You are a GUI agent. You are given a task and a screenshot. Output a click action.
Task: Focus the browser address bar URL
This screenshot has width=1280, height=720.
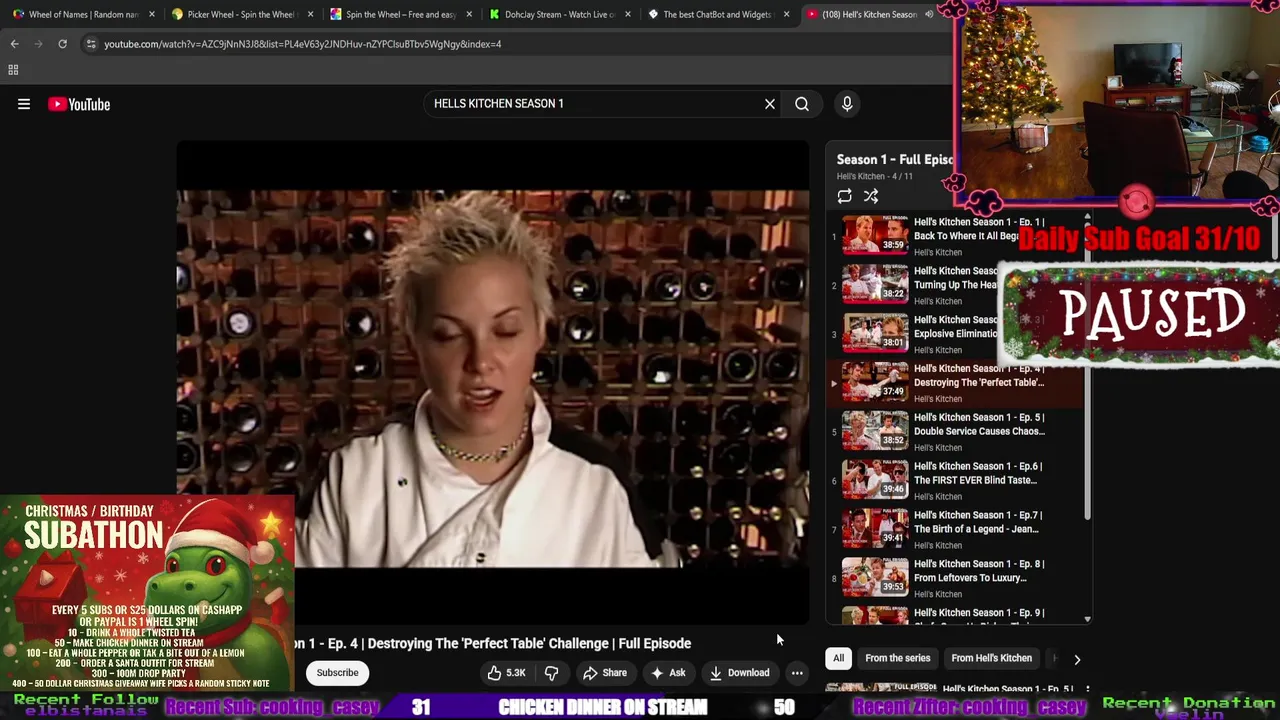302,44
